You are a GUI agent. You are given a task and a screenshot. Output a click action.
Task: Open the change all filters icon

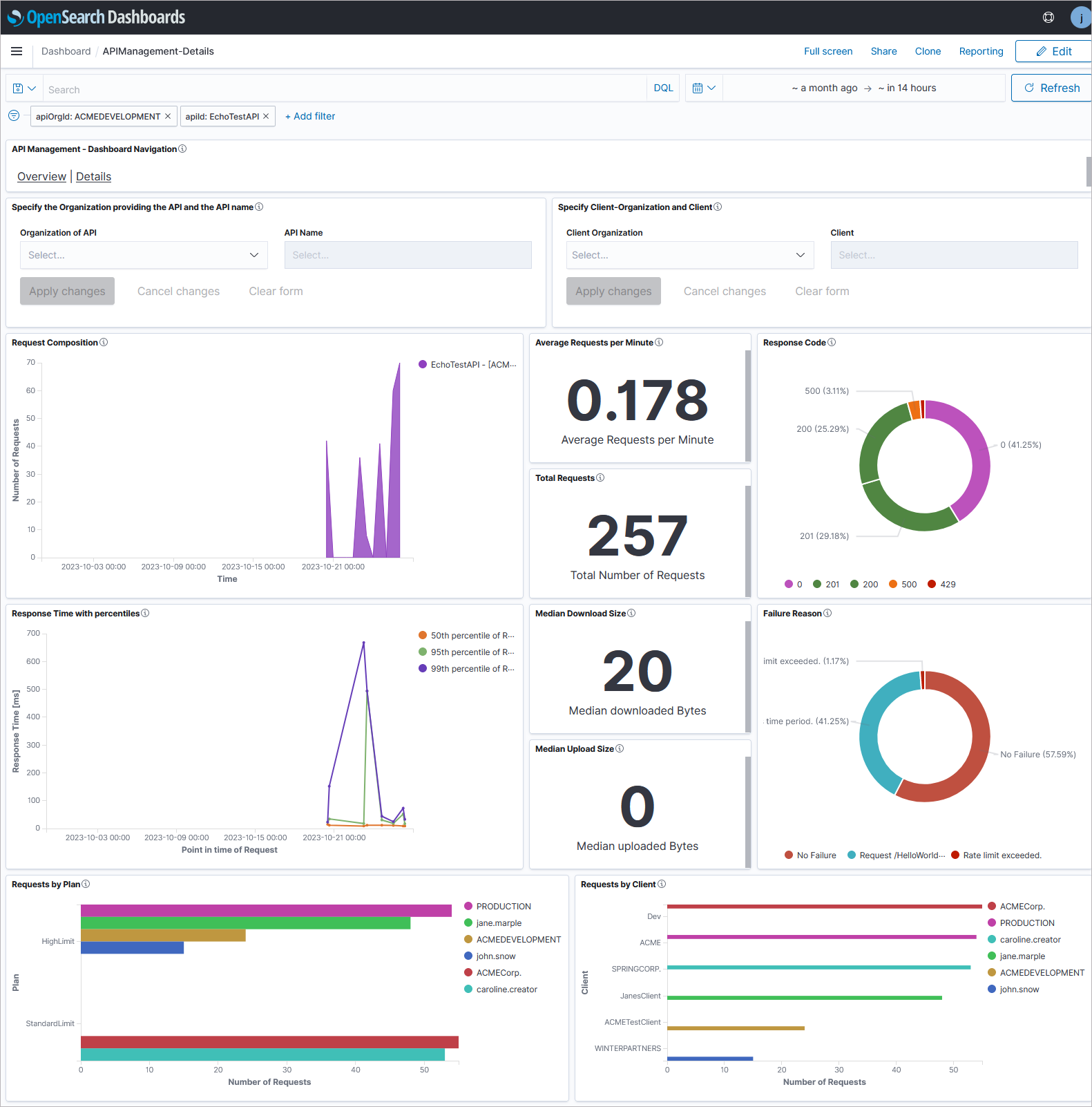[x=14, y=116]
